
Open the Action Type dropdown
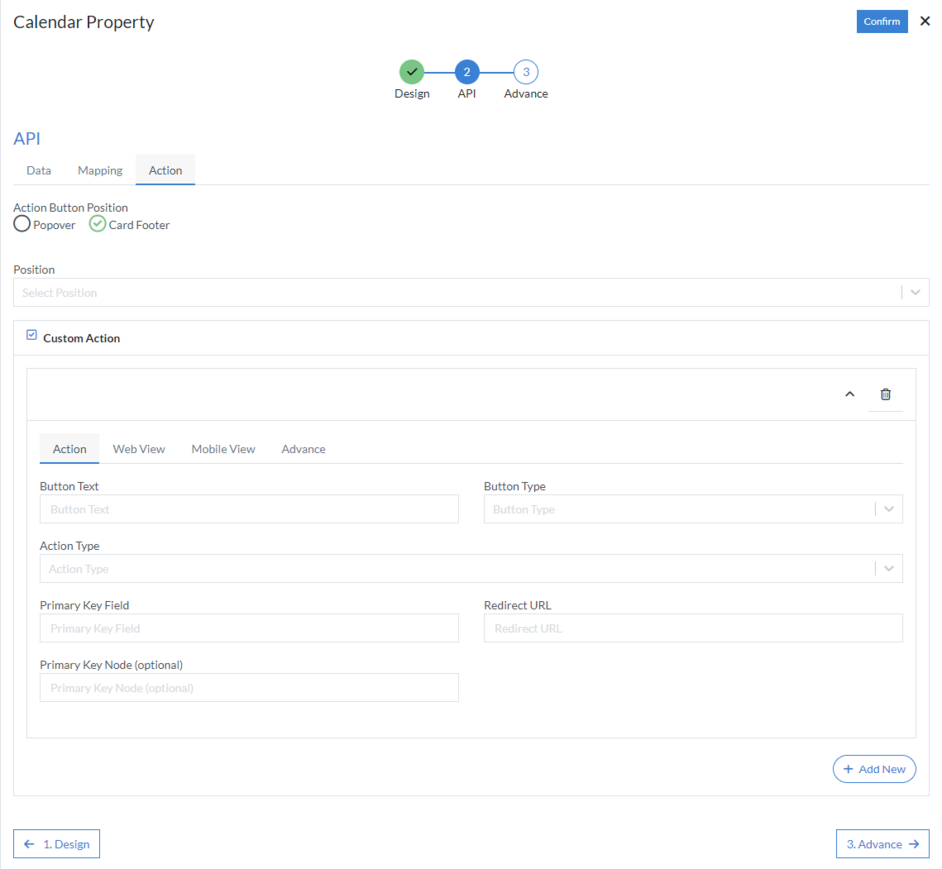coord(888,568)
